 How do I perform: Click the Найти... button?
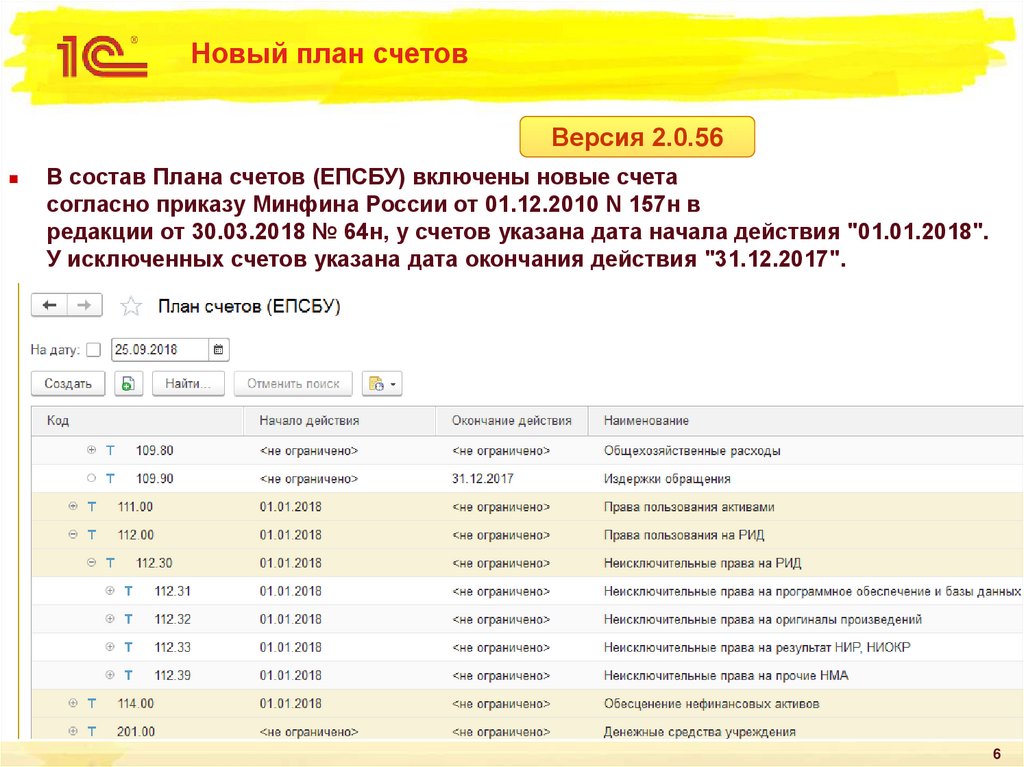188,383
